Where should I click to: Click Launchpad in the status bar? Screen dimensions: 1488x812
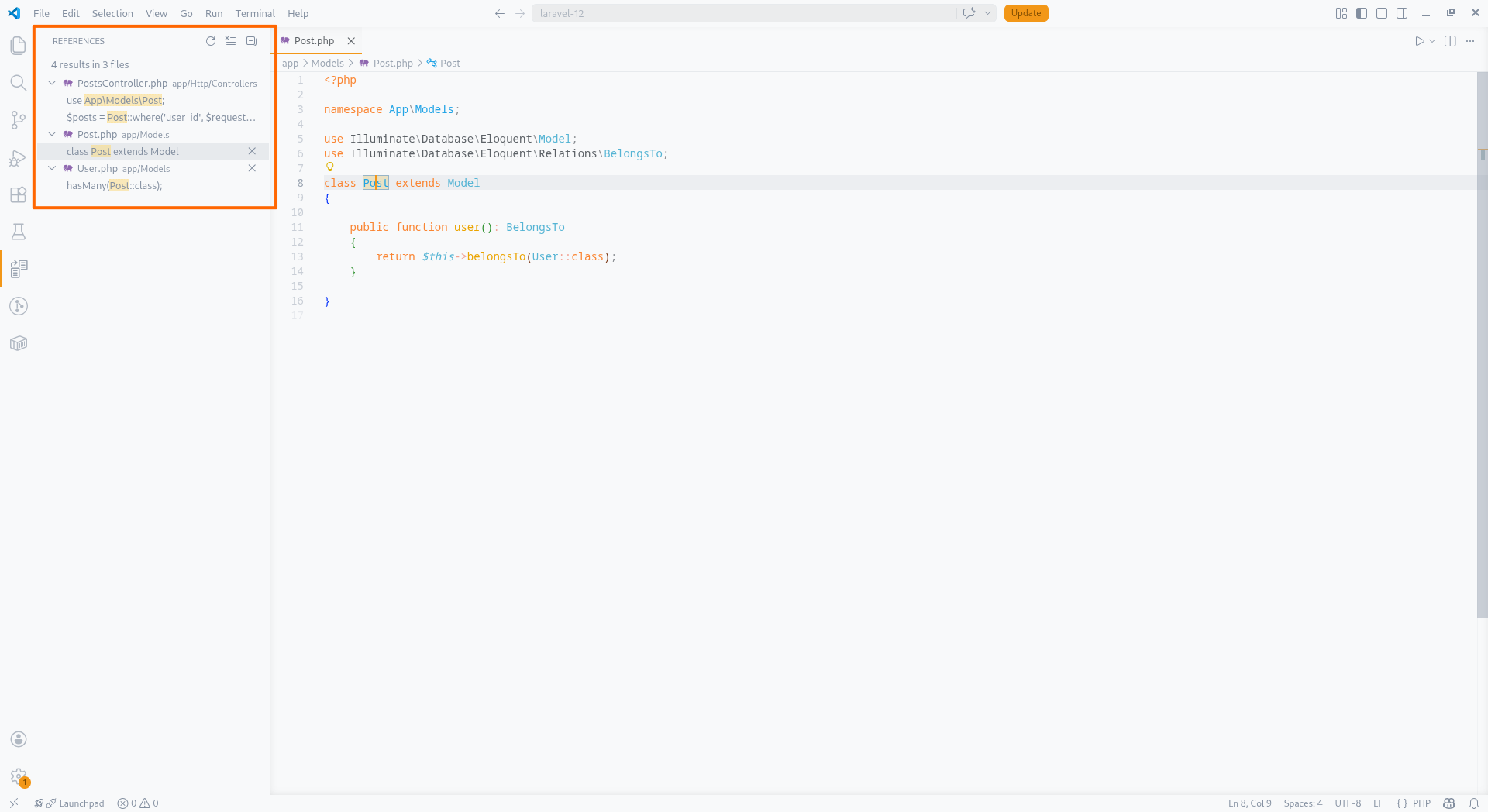tap(69, 803)
